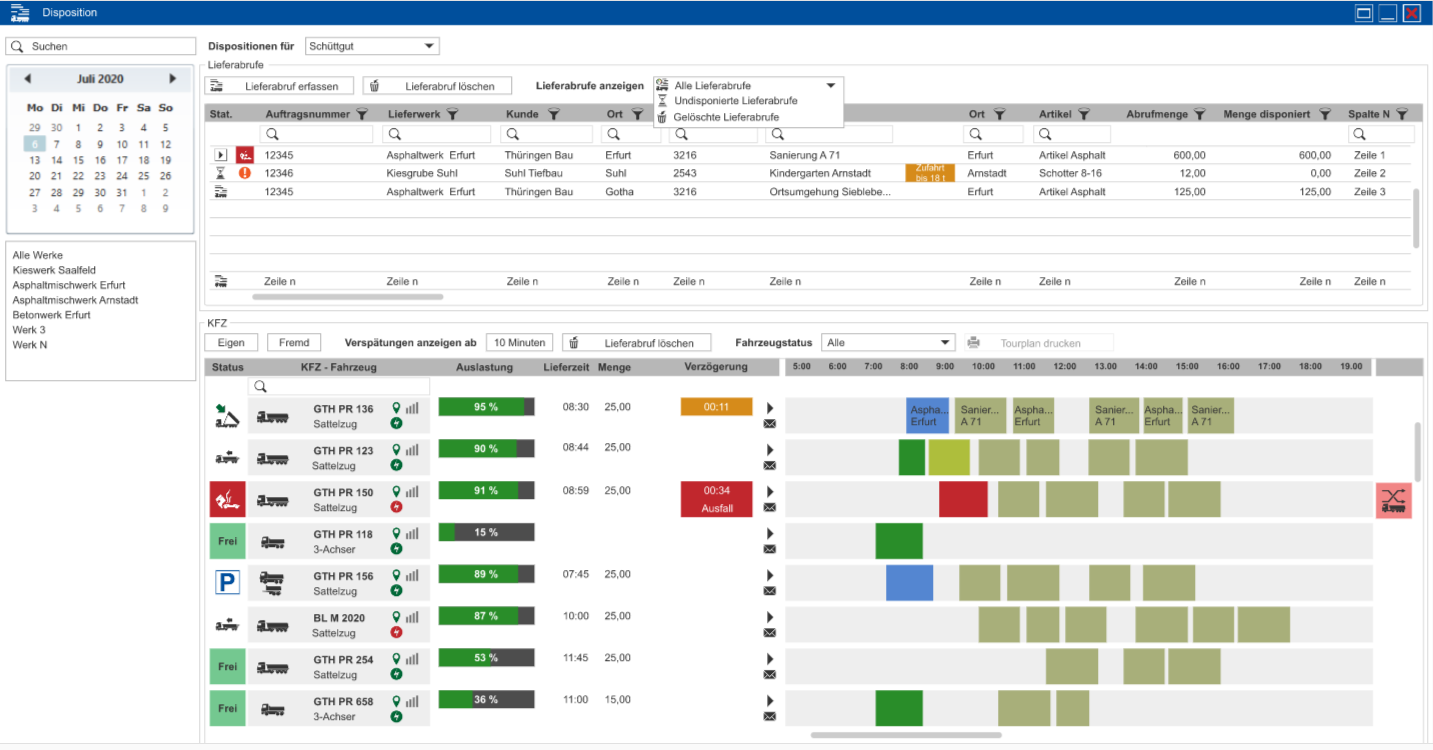Go to next month in calendar
The height and width of the screenshot is (750, 1433).
pyautogui.click(x=173, y=78)
